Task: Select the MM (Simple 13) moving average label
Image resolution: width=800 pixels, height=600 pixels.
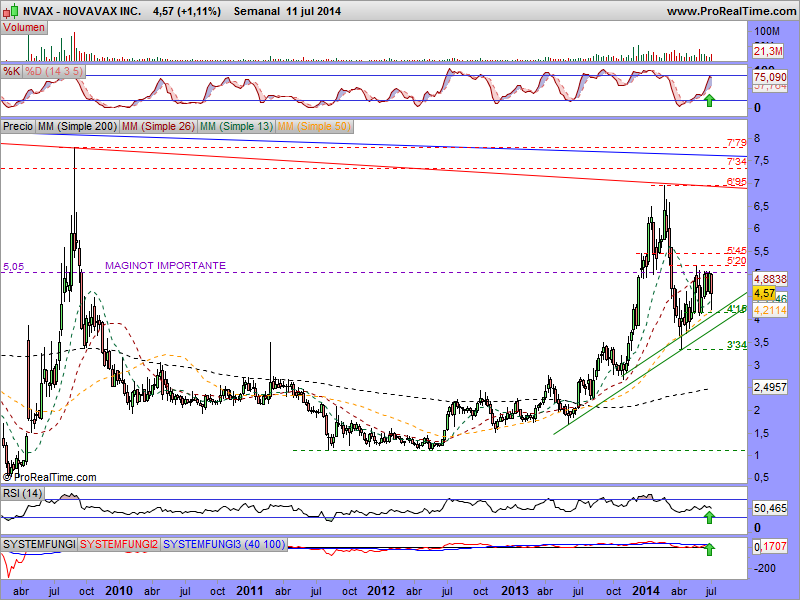Action: [x=236, y=126]
